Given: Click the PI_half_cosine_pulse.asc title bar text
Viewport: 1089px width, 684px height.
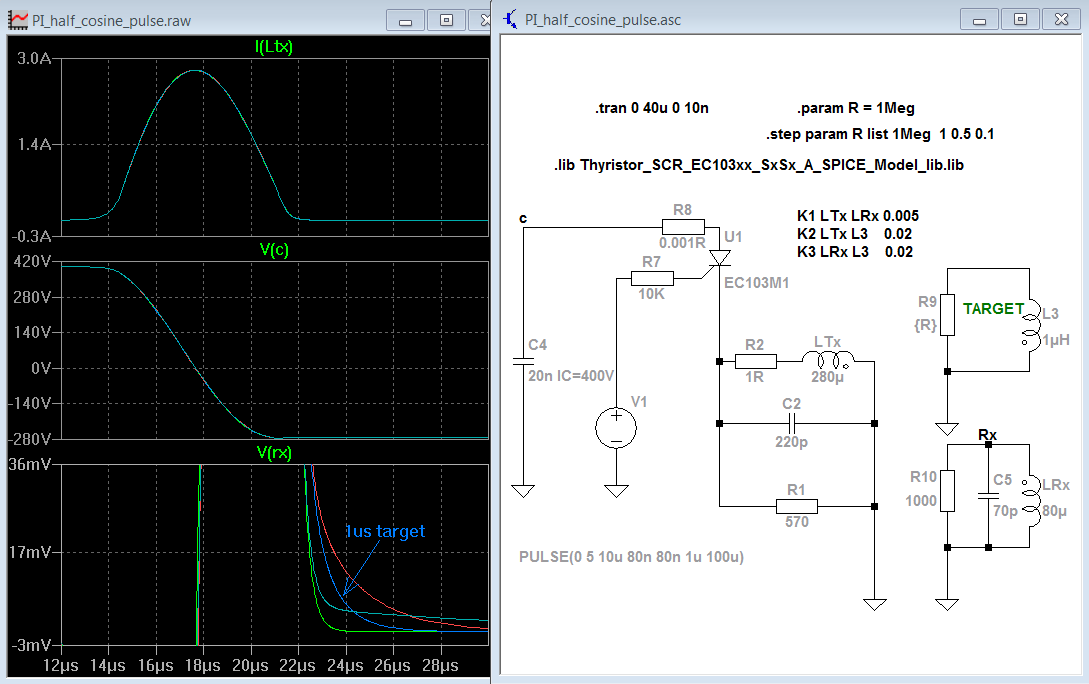Looking at the screenshot, I should 603,20.
